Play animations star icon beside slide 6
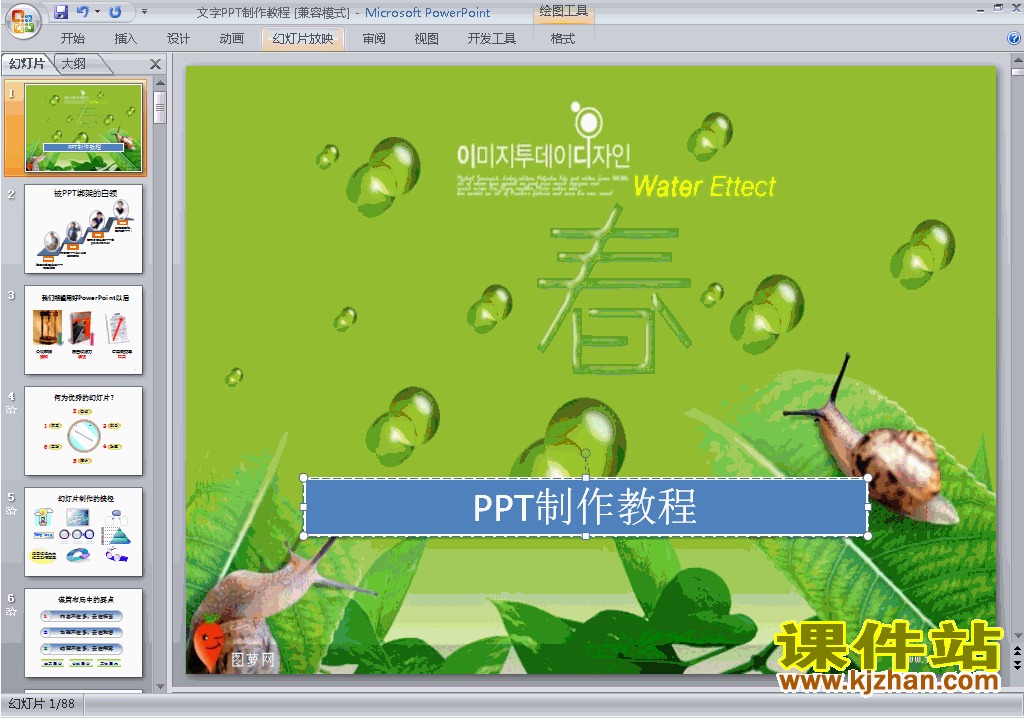 pyautogui.click(x=11, y=612)
